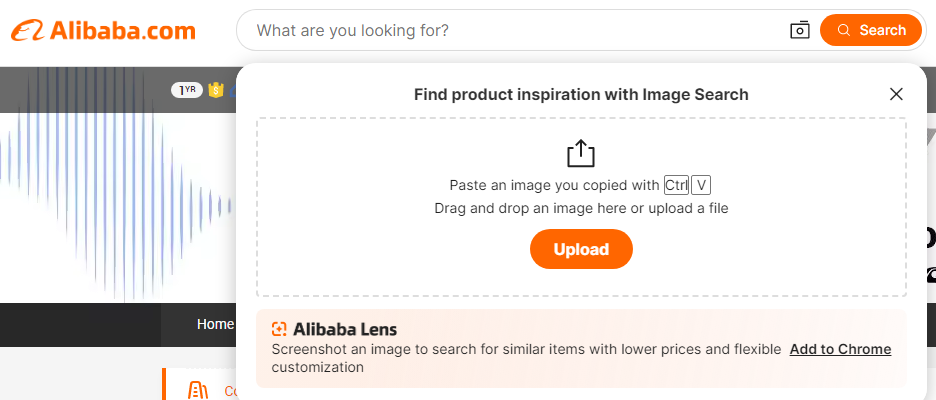Click the V key hint
This screenshot has height=400, width=936.
701,185
